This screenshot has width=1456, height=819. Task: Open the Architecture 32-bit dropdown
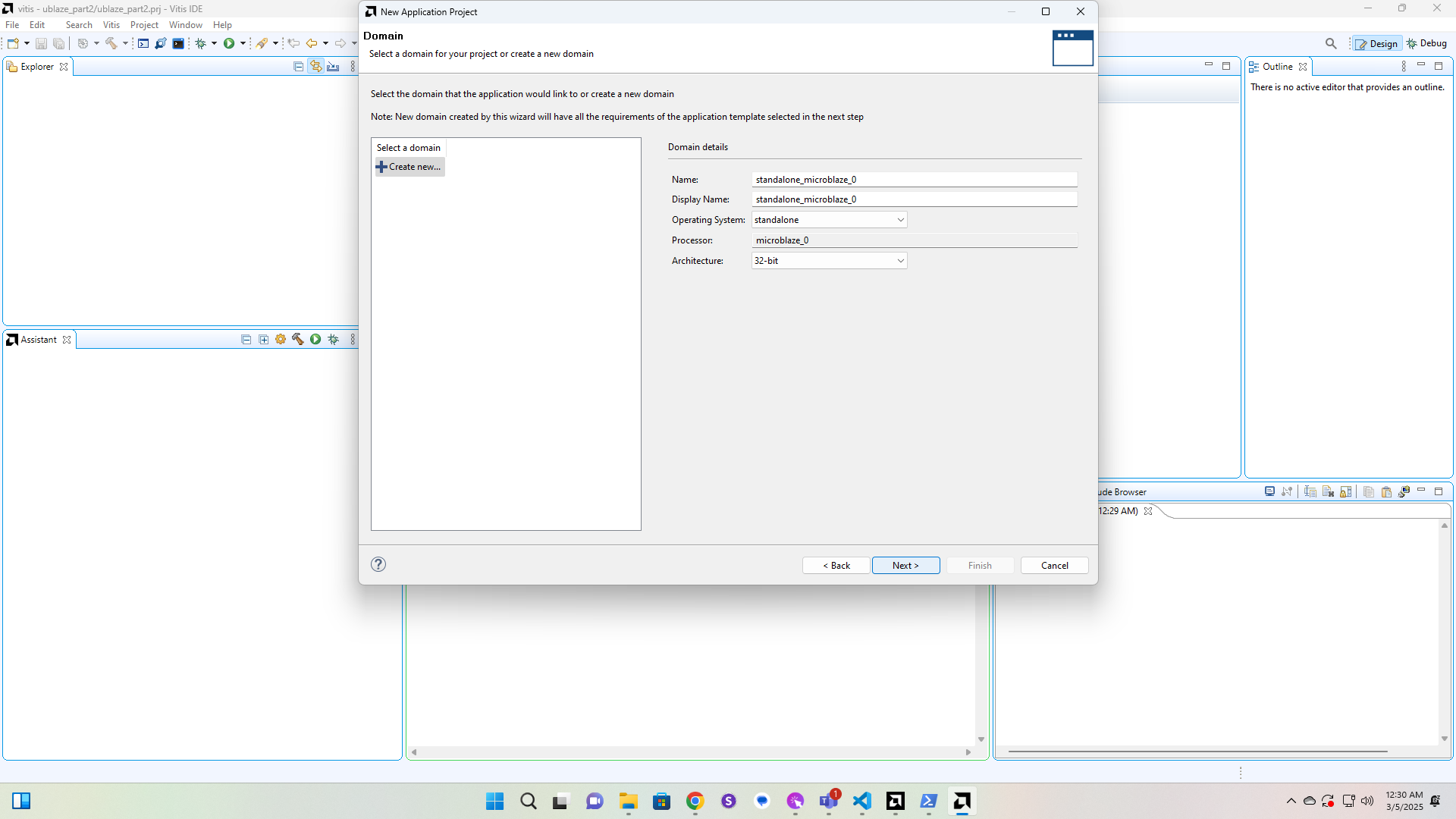(x=829, y=261)
